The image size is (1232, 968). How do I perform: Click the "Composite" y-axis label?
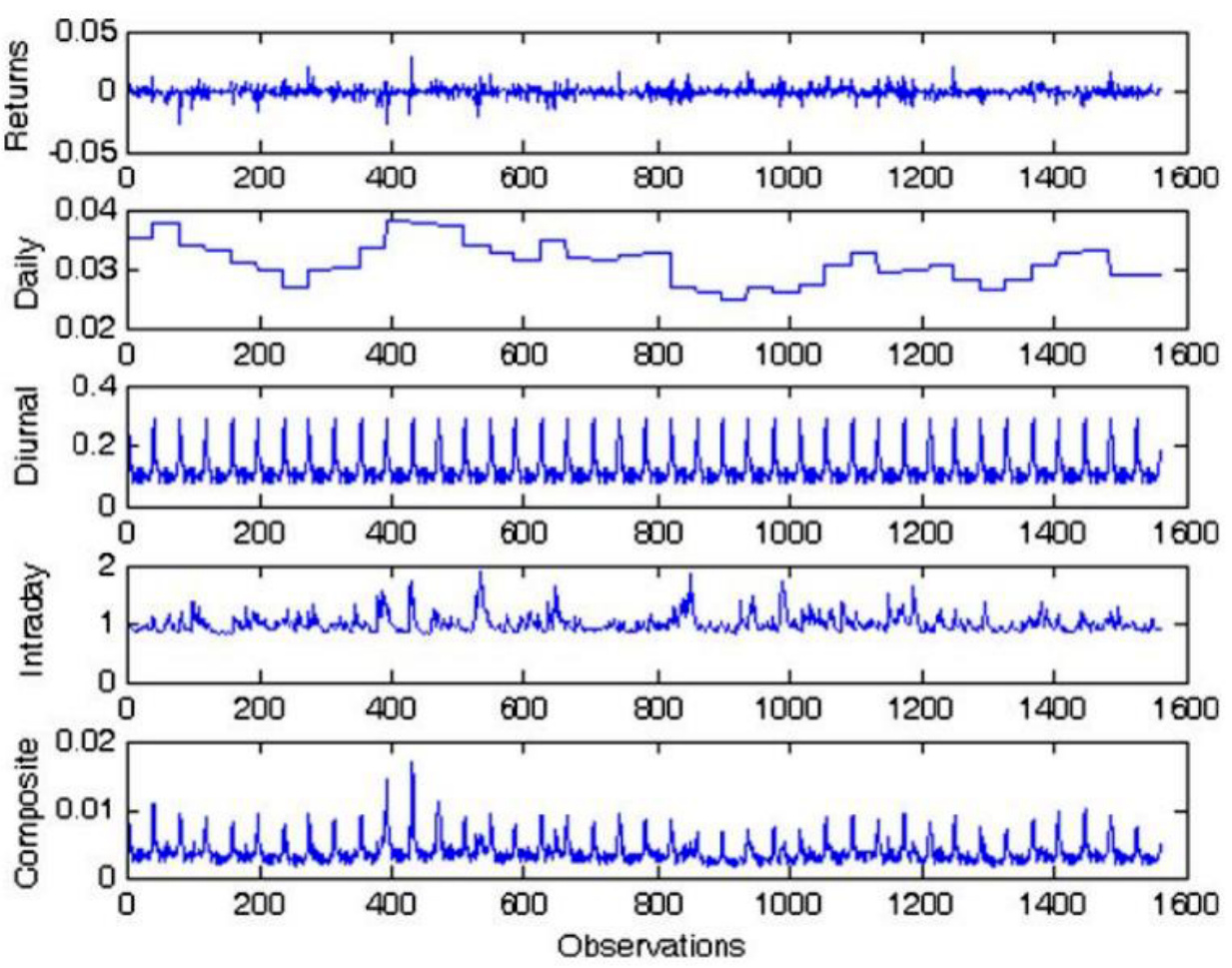point(26,811)
